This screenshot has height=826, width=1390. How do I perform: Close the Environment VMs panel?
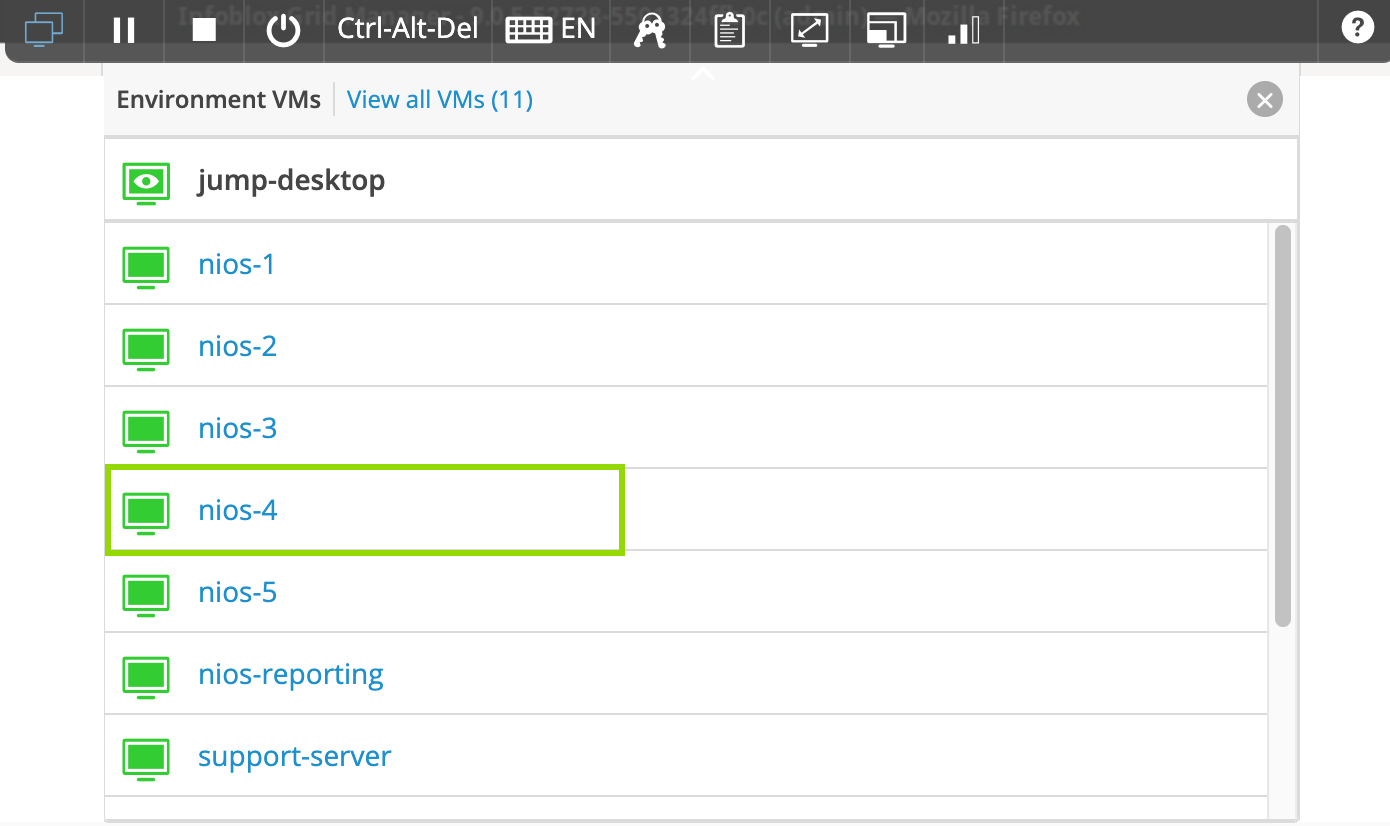point(1264,100)
